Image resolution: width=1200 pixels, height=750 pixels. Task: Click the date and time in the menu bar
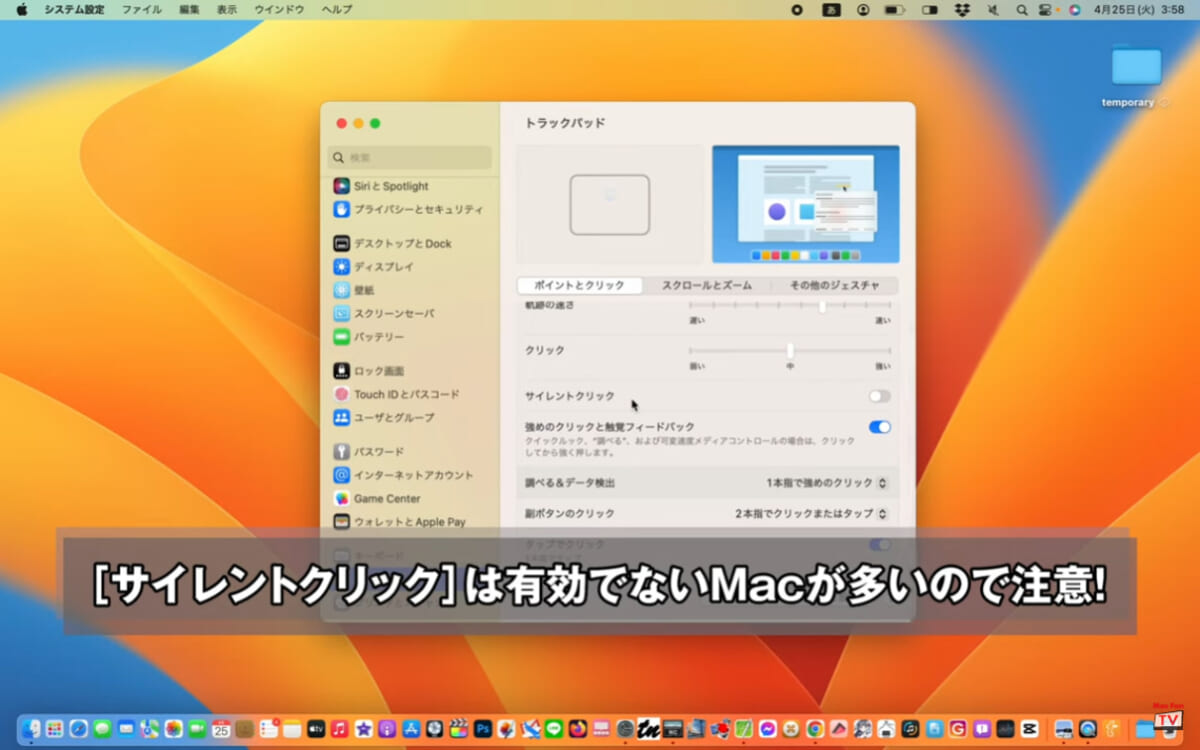pyautogui.click(x=1140, y=9)
